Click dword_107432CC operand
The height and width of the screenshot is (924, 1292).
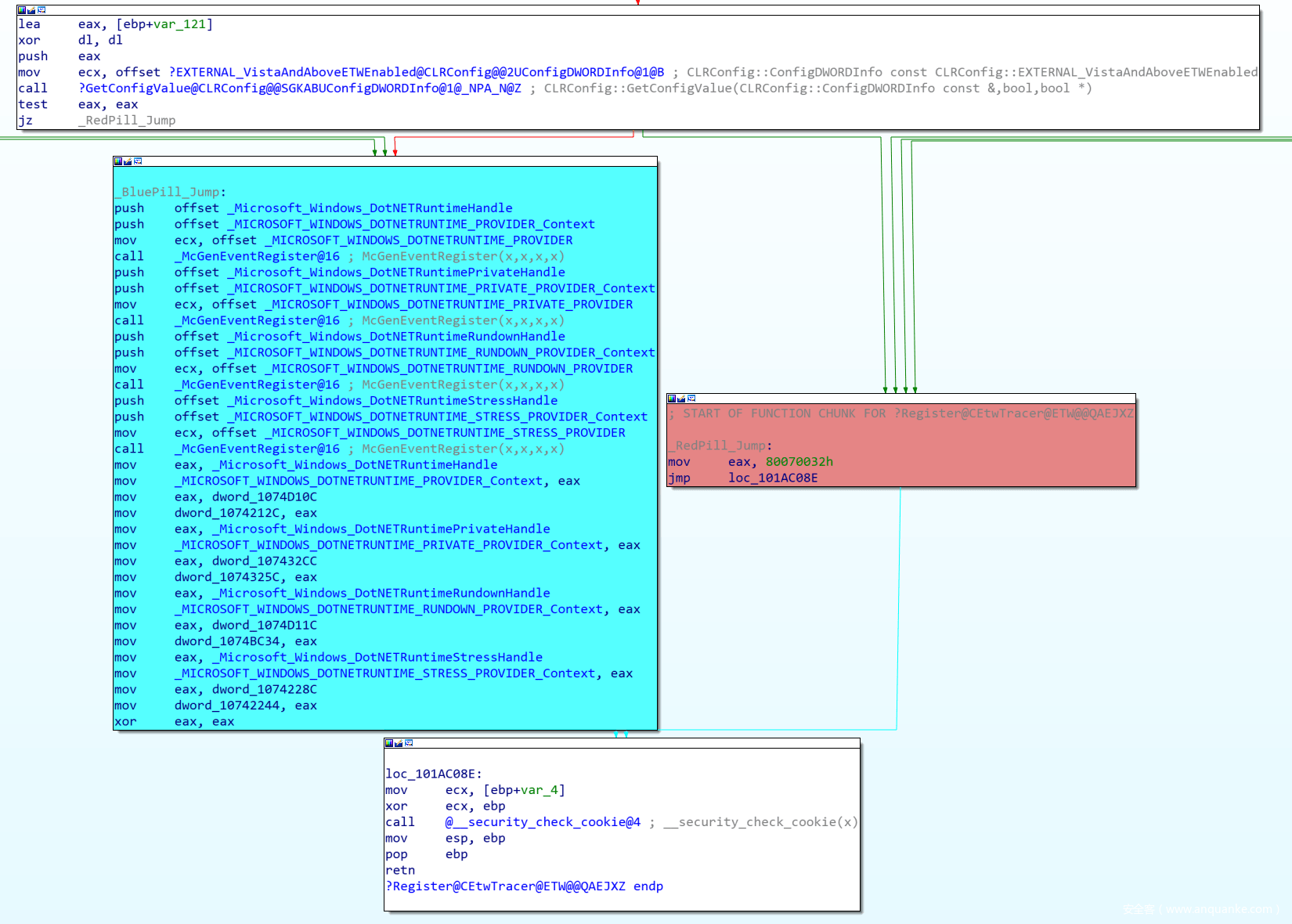(x=265, y=561)
